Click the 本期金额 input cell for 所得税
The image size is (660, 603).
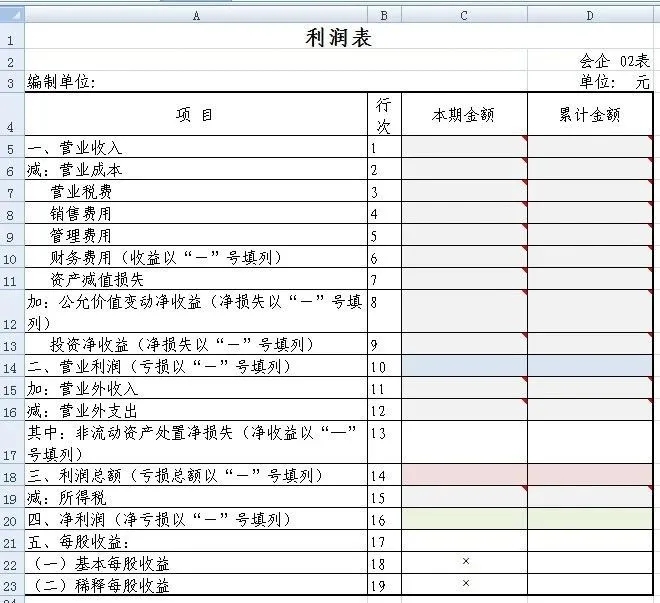click(x=464, y=497)
